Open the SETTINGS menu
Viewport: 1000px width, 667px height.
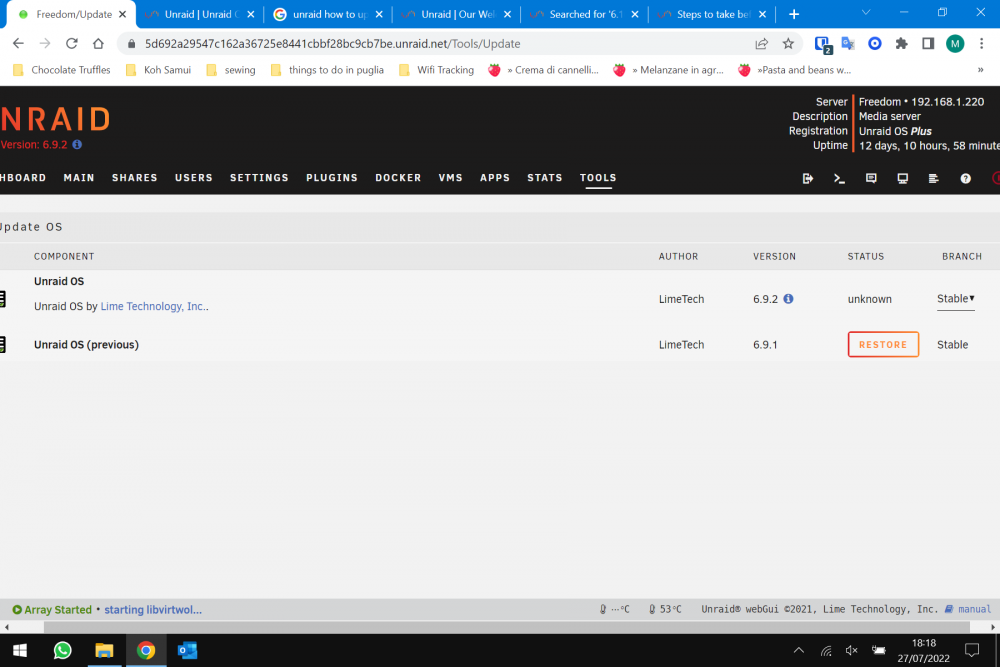point(259,178)
